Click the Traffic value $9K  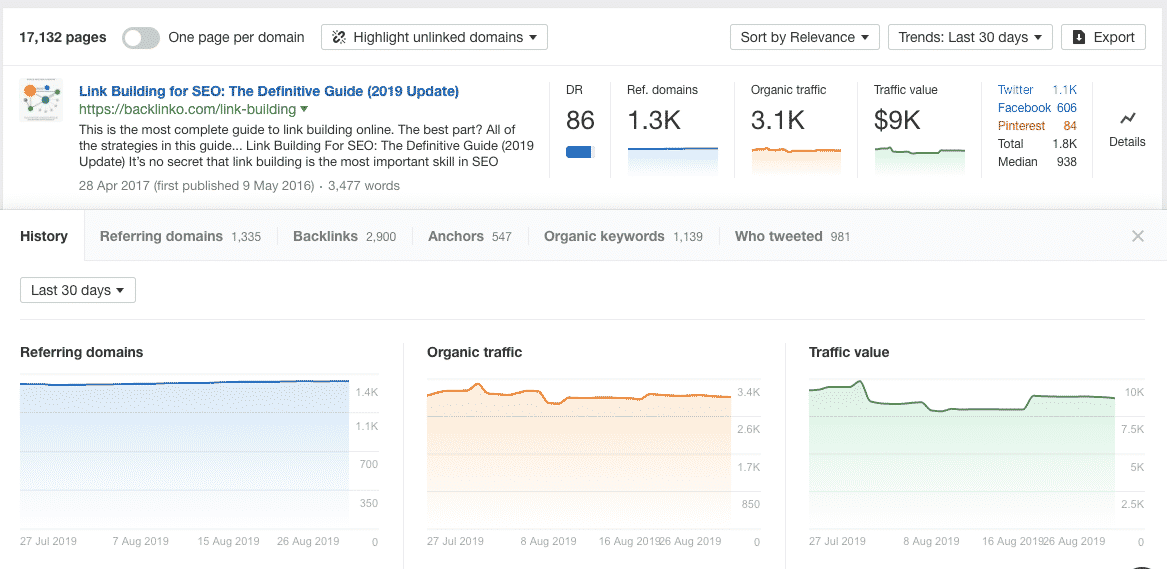(x=898, y=120)
